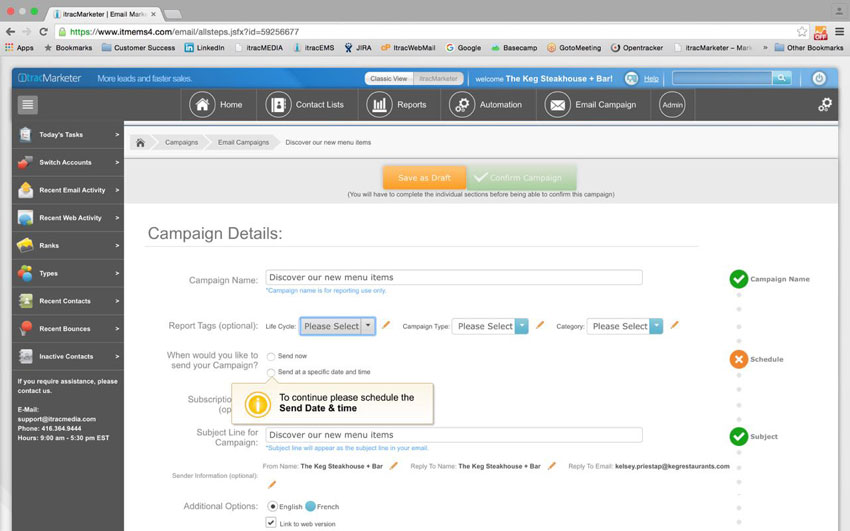Click the hamburger menu icon in sidebar header
The width and height of the screenshot is (850, 531).
28,105
